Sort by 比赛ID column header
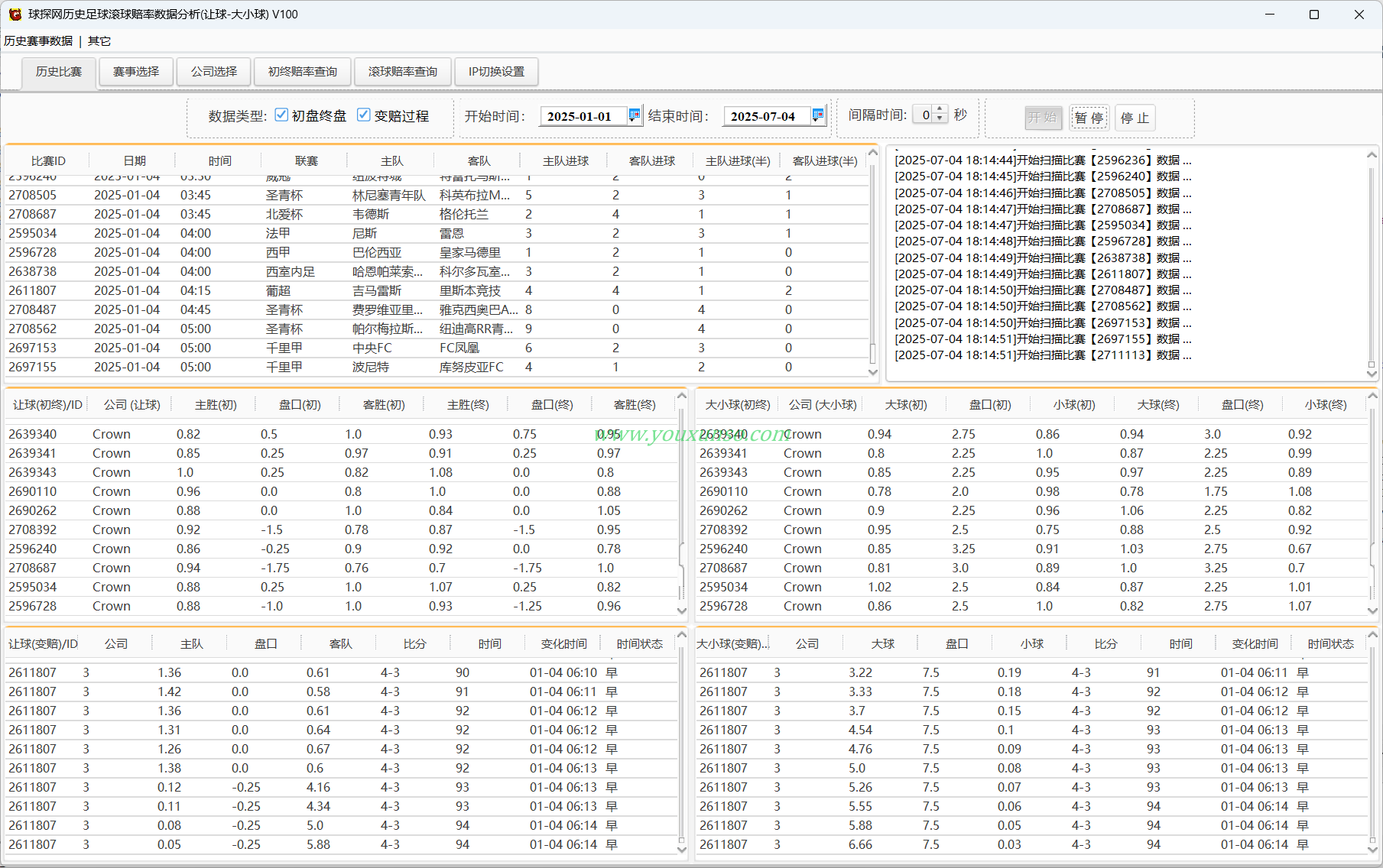Screen dimensions: 1383x868 (48, 161)
